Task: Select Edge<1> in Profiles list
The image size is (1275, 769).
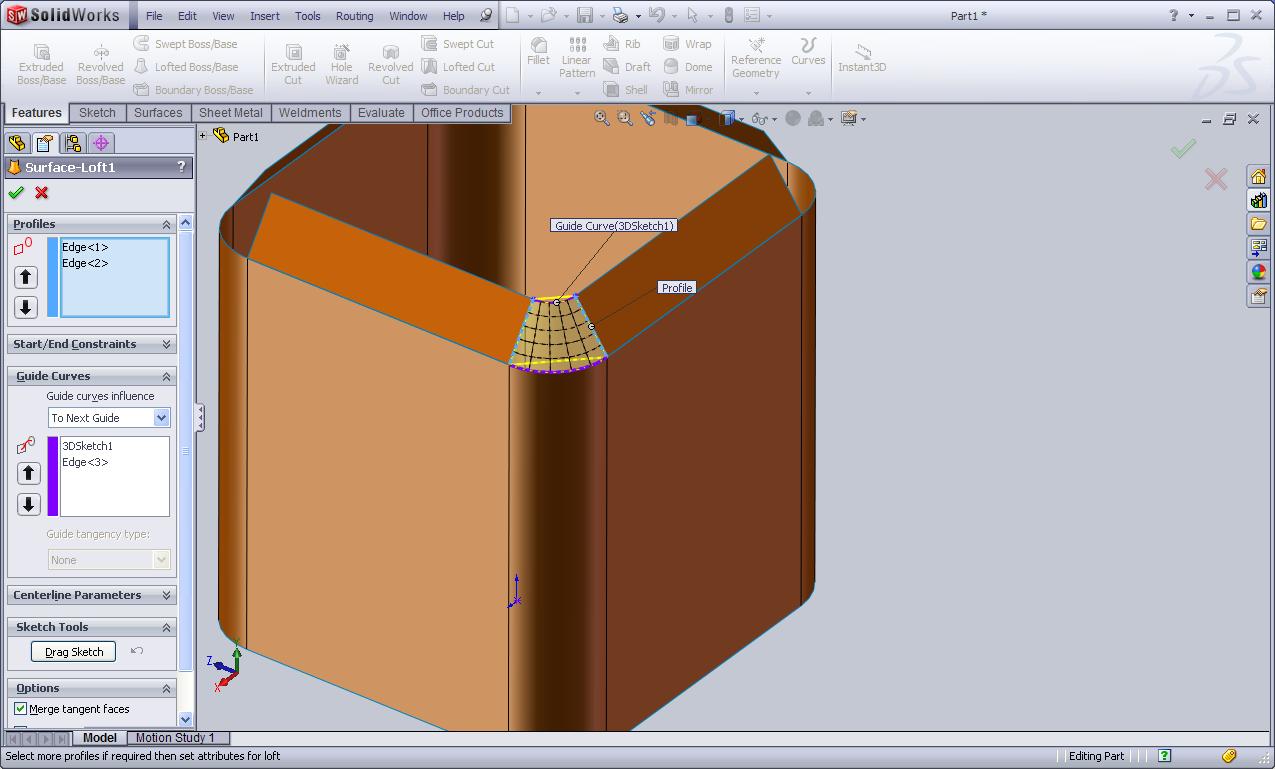Action: click(x=85, y=247)
